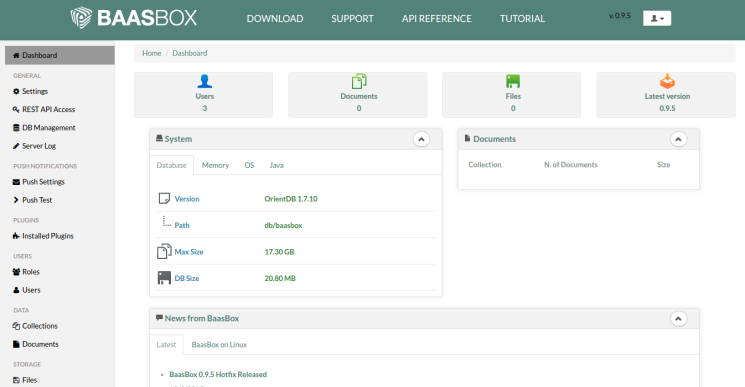Click the OrientDB 1.7.10 value
Screen dimensions: 745x387
click(x=291, y=199)
